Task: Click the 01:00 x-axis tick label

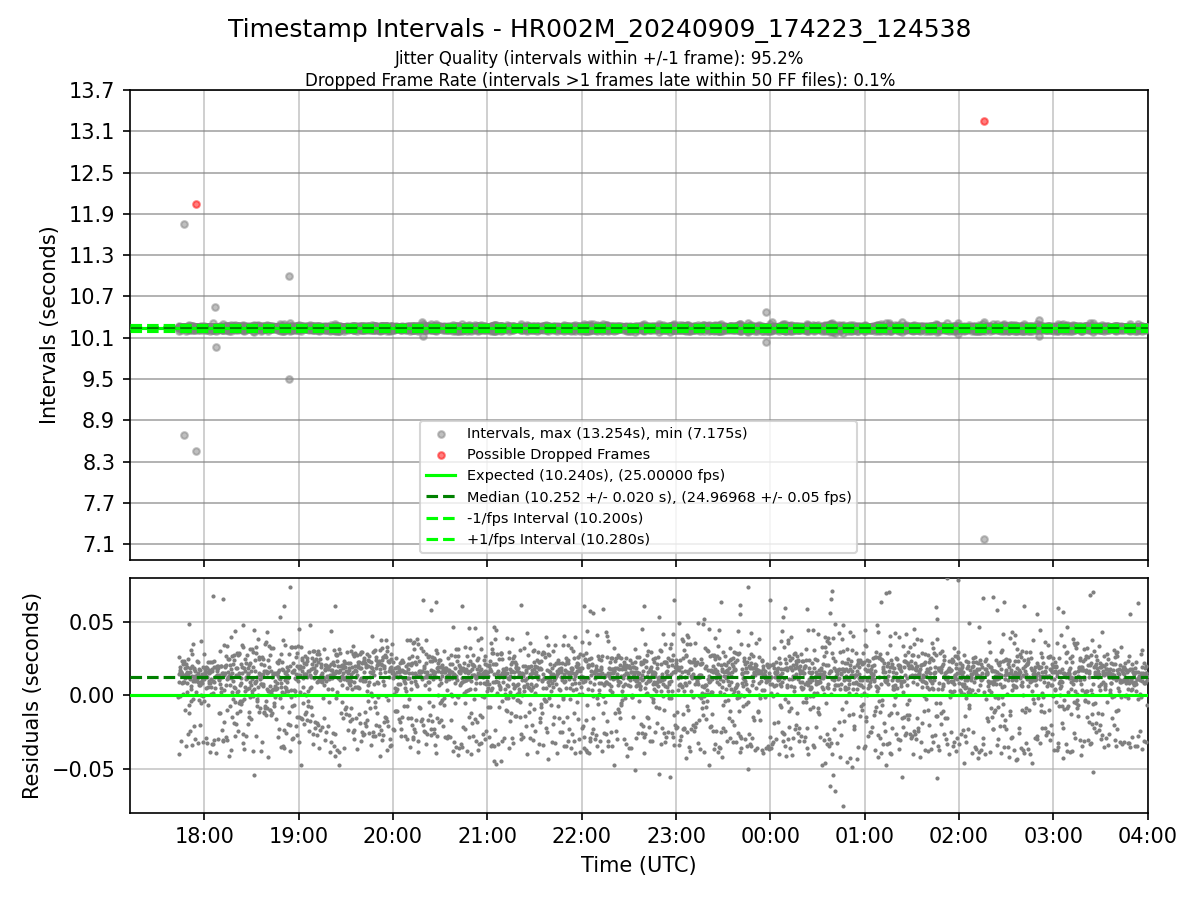Action: click(864, 836)
